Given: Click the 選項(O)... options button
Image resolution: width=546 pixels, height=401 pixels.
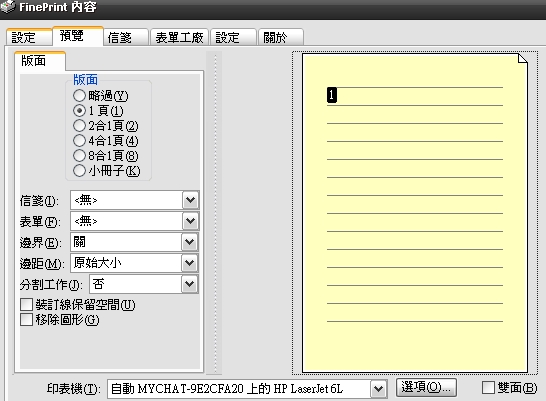Looking at the screenshot, I should pos(426,387).
